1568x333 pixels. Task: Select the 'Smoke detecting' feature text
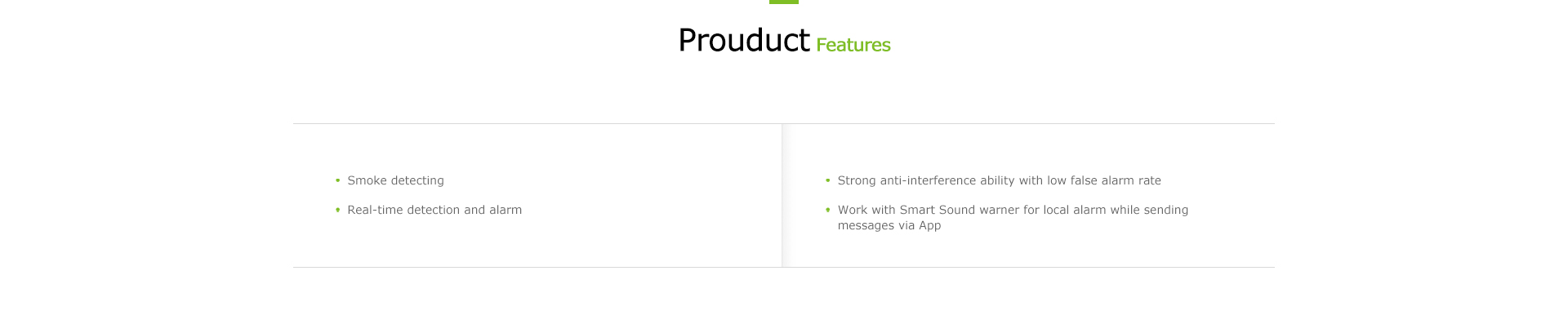click(396, 180)
